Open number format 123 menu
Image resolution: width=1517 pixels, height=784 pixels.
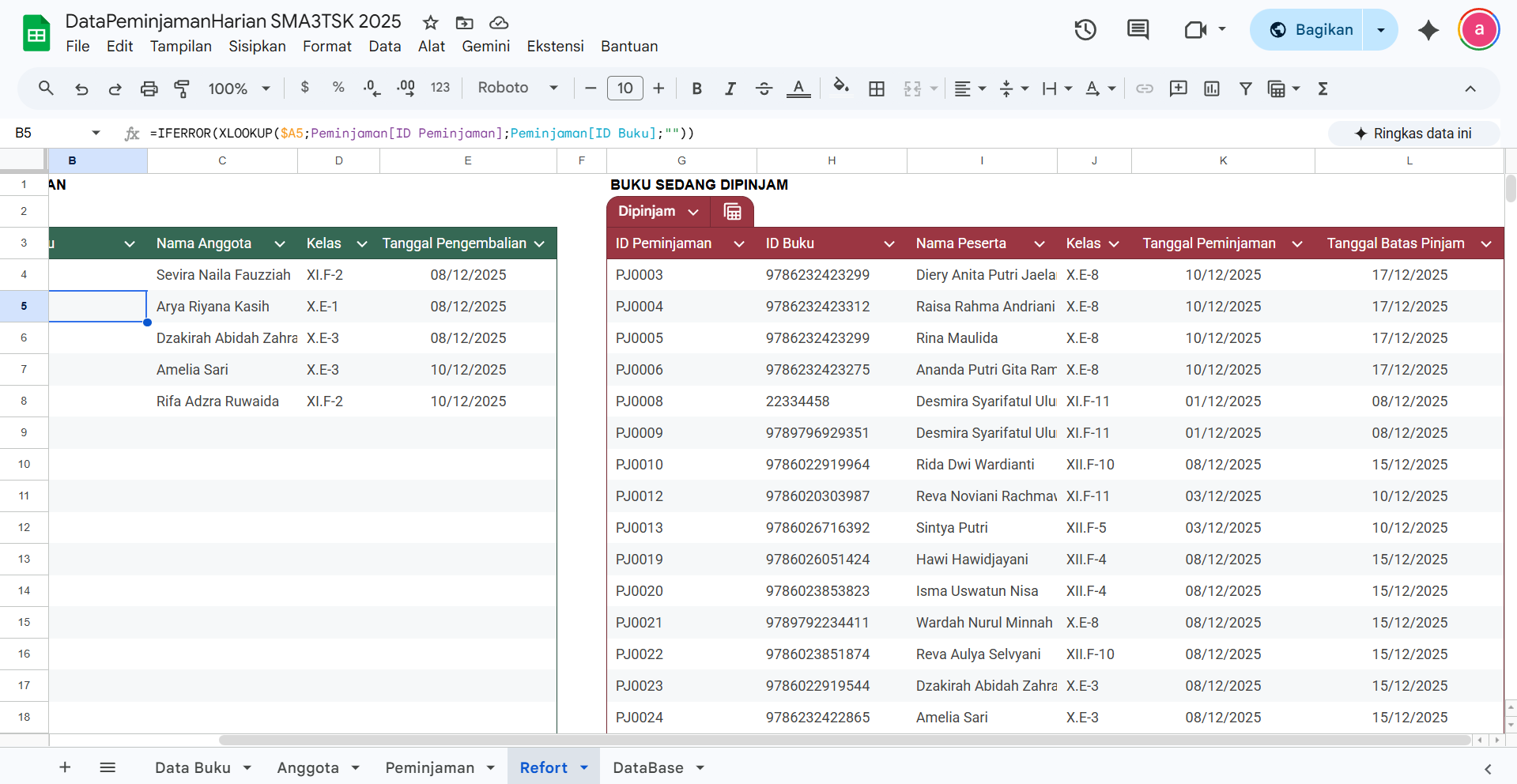(440, 88)
